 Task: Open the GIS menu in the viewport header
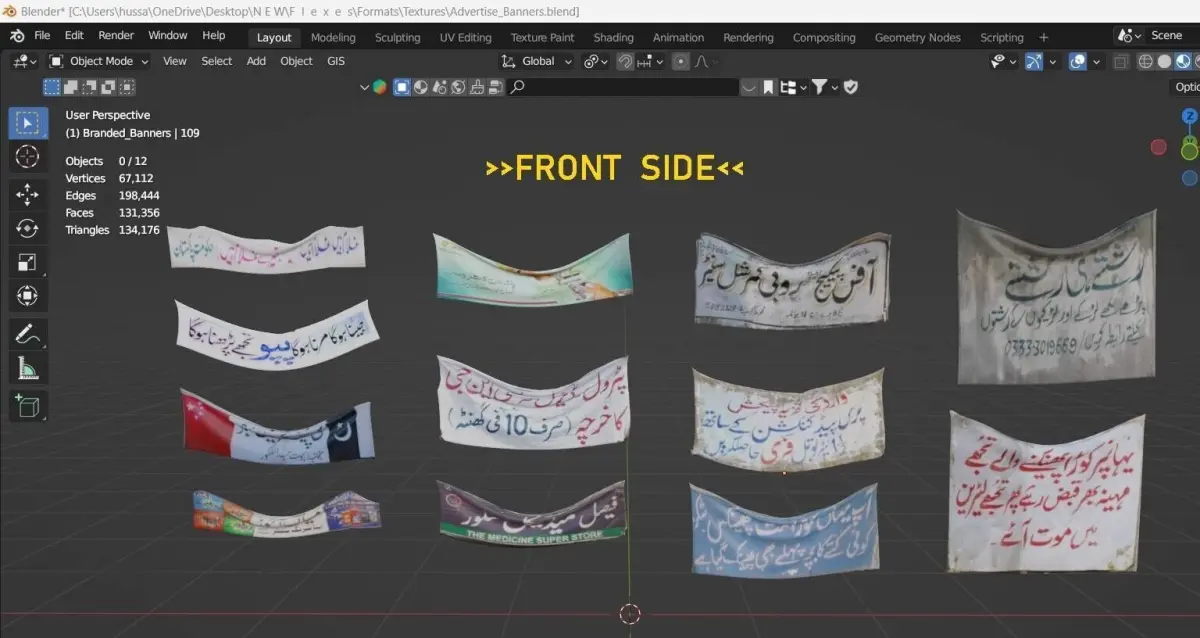(x=336, y=61)
